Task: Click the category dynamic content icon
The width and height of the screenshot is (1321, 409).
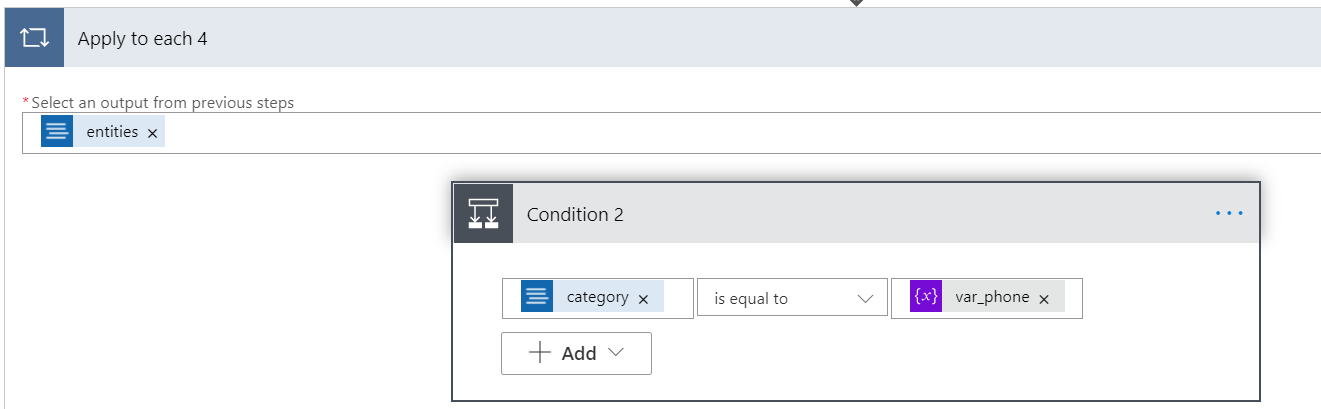Action: 537,297
